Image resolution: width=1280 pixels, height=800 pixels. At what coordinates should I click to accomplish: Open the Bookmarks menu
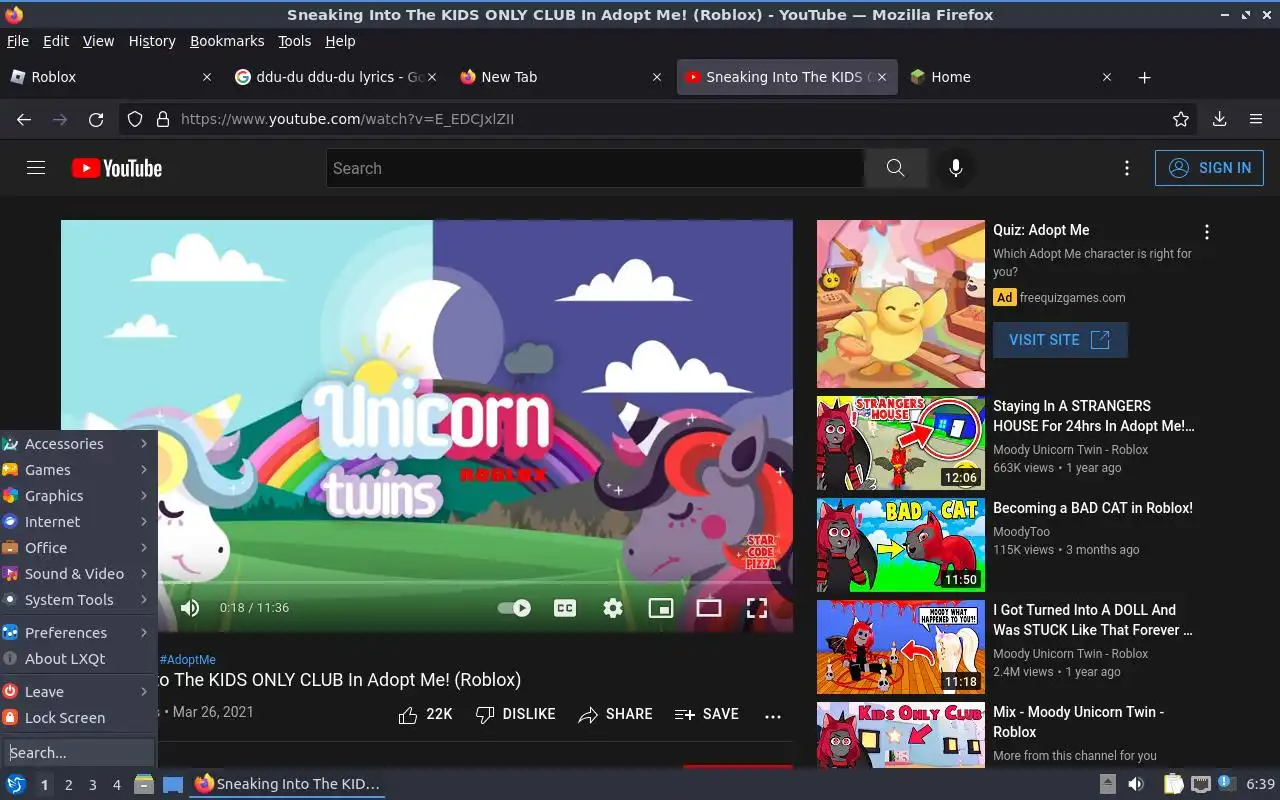[x=227, y=41]
